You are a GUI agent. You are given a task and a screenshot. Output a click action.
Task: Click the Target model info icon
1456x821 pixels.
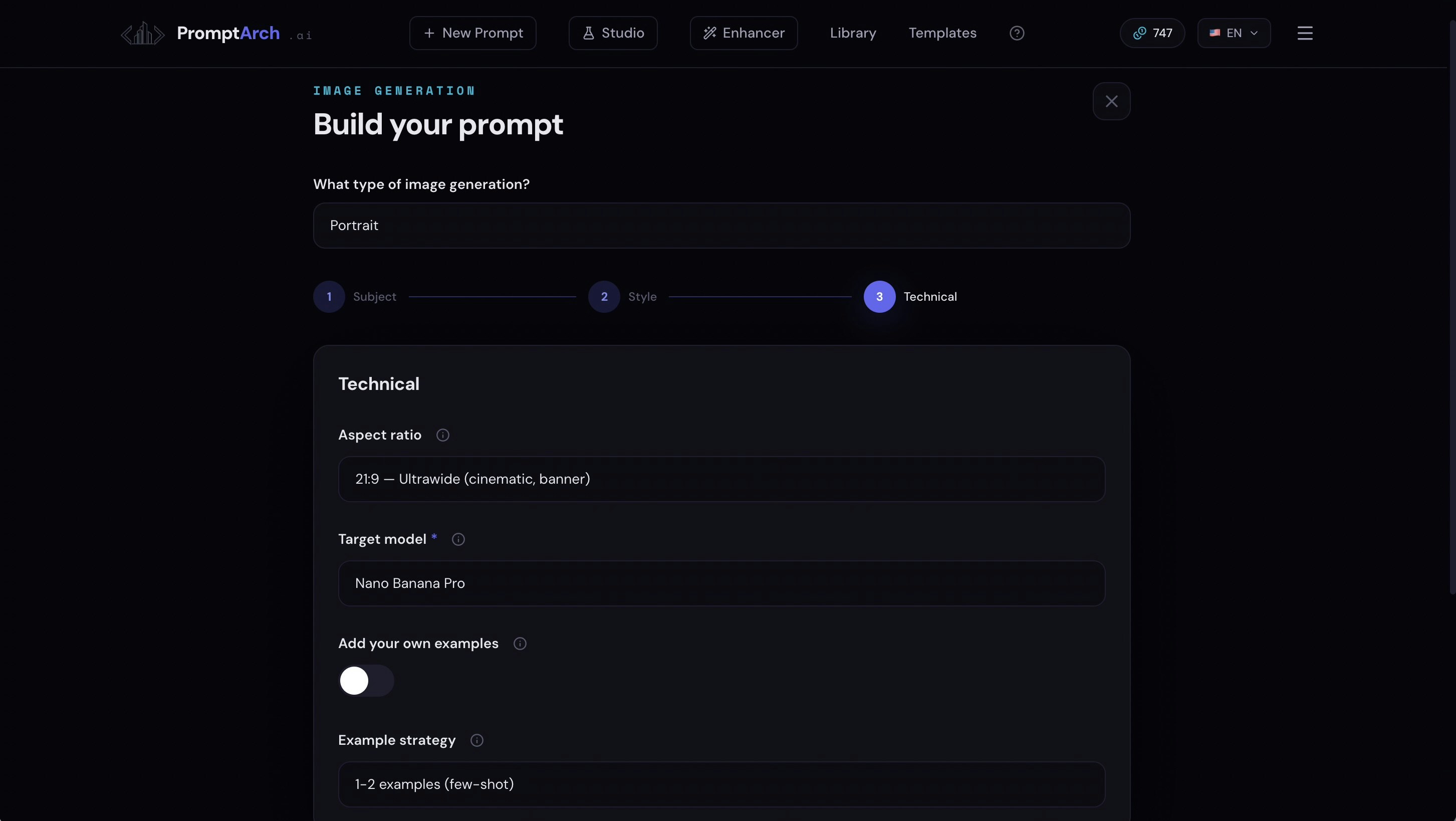458,539
